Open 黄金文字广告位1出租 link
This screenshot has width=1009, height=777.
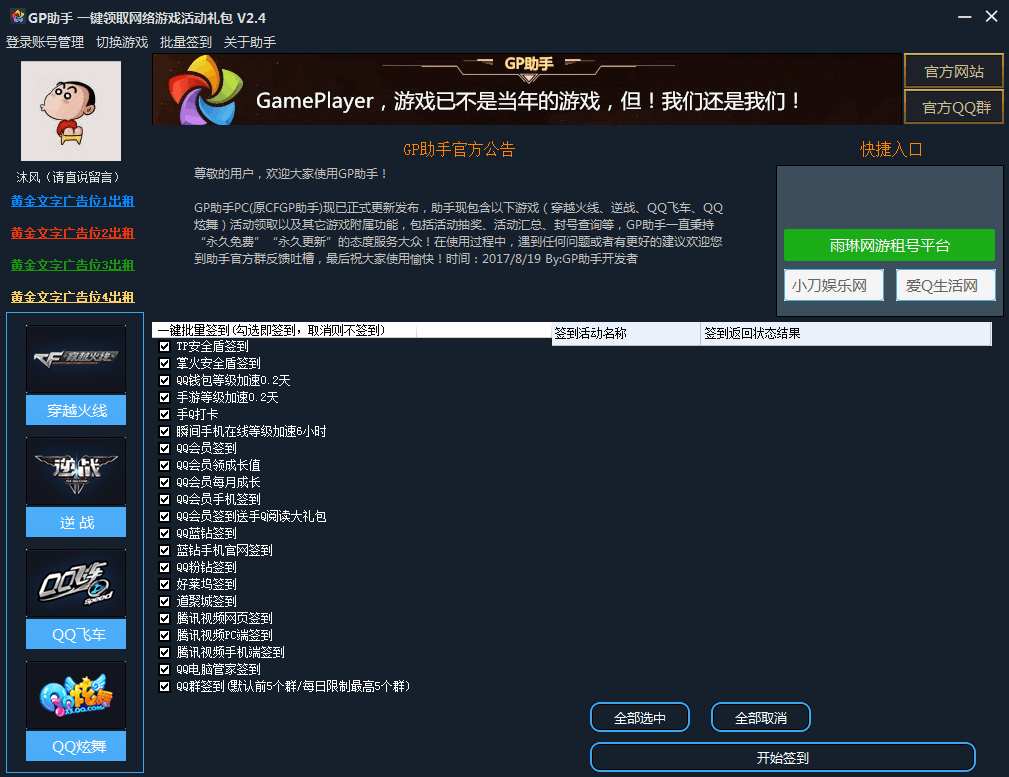(72, 201)
